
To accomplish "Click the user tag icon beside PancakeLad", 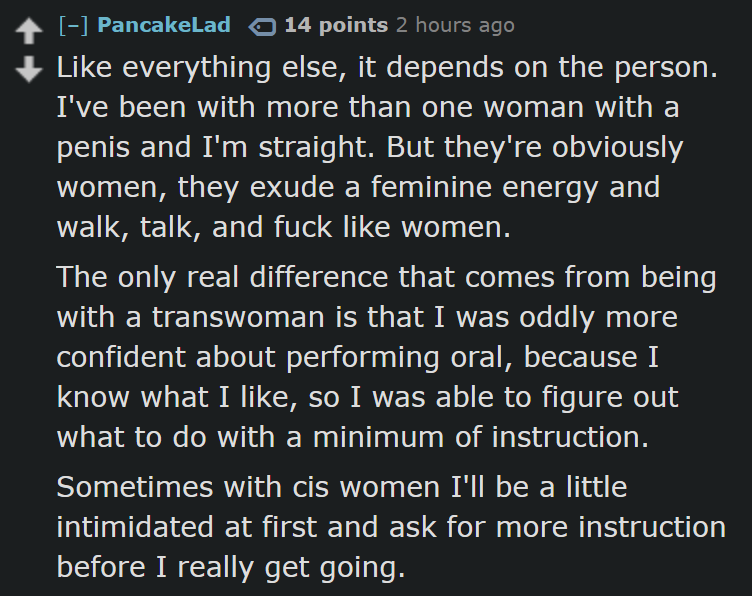I will pos(262,27).
